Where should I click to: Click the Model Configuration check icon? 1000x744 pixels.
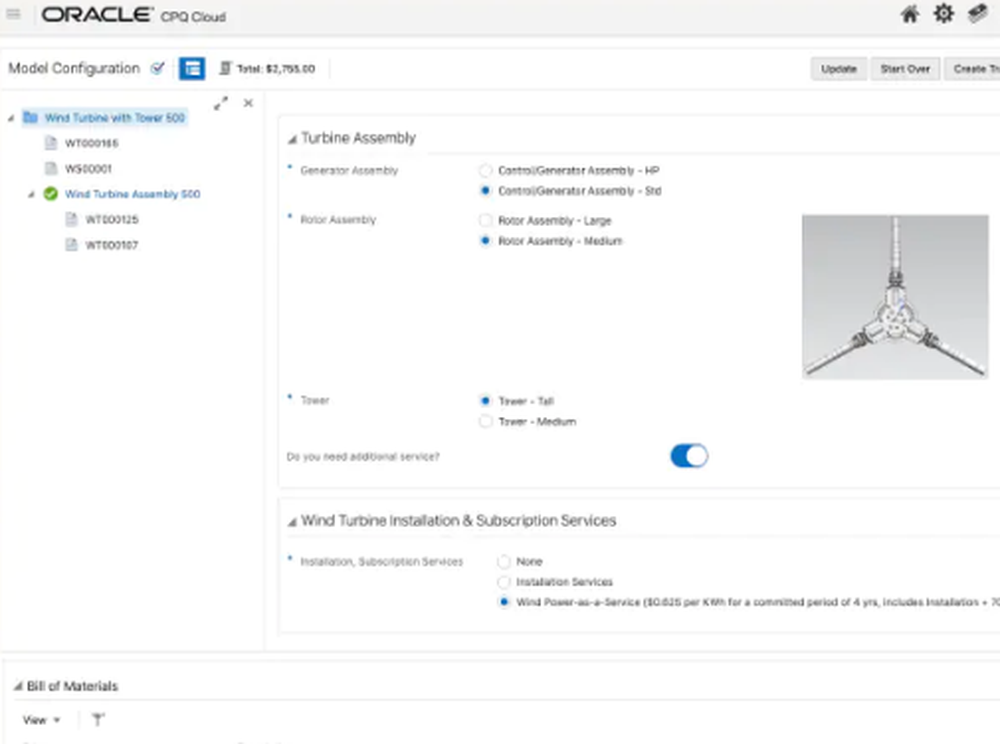coord(158,68)
